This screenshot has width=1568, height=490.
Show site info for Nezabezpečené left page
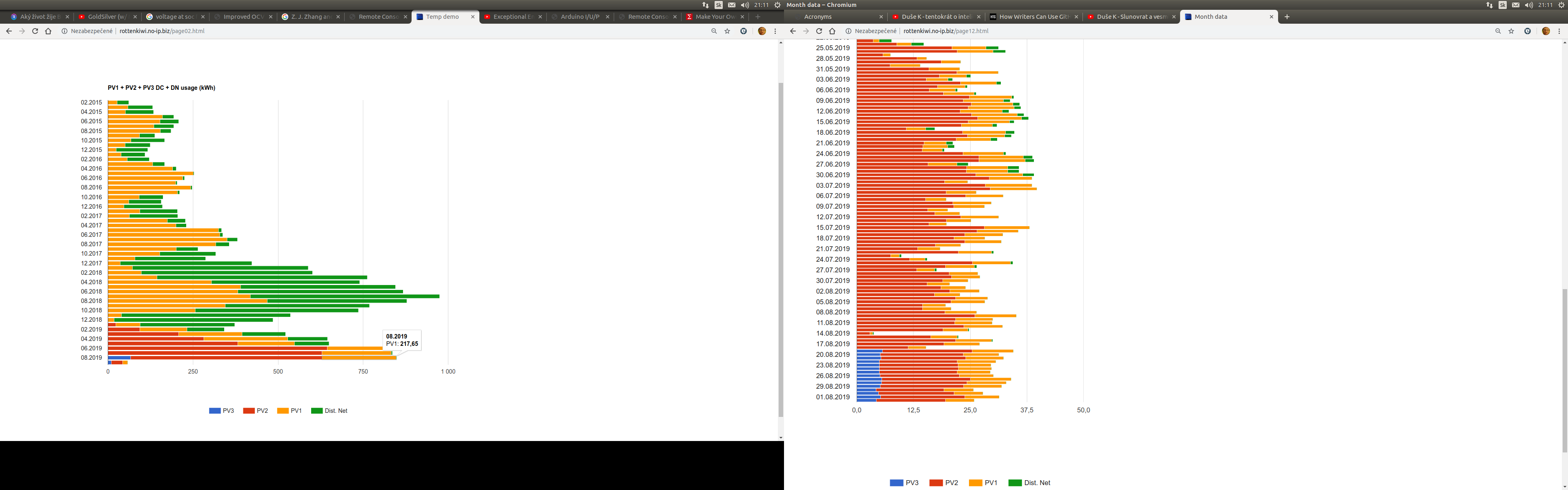[x=65, y=31]
